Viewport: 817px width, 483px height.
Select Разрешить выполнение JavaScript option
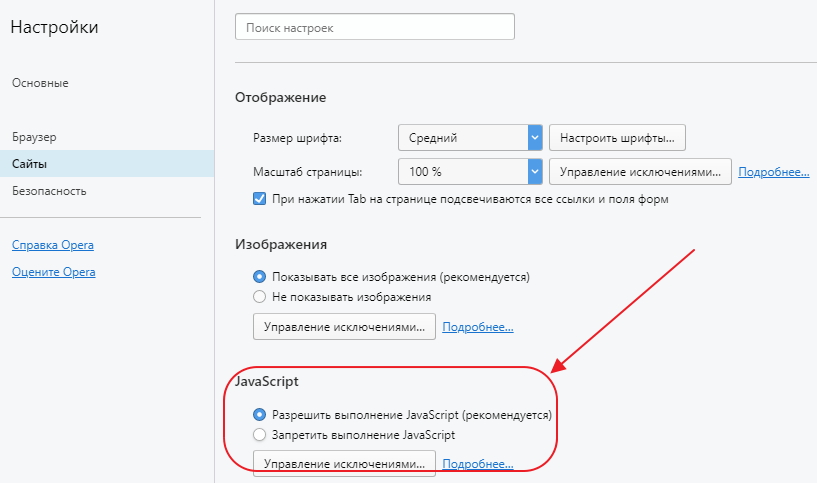pos(260,414)
